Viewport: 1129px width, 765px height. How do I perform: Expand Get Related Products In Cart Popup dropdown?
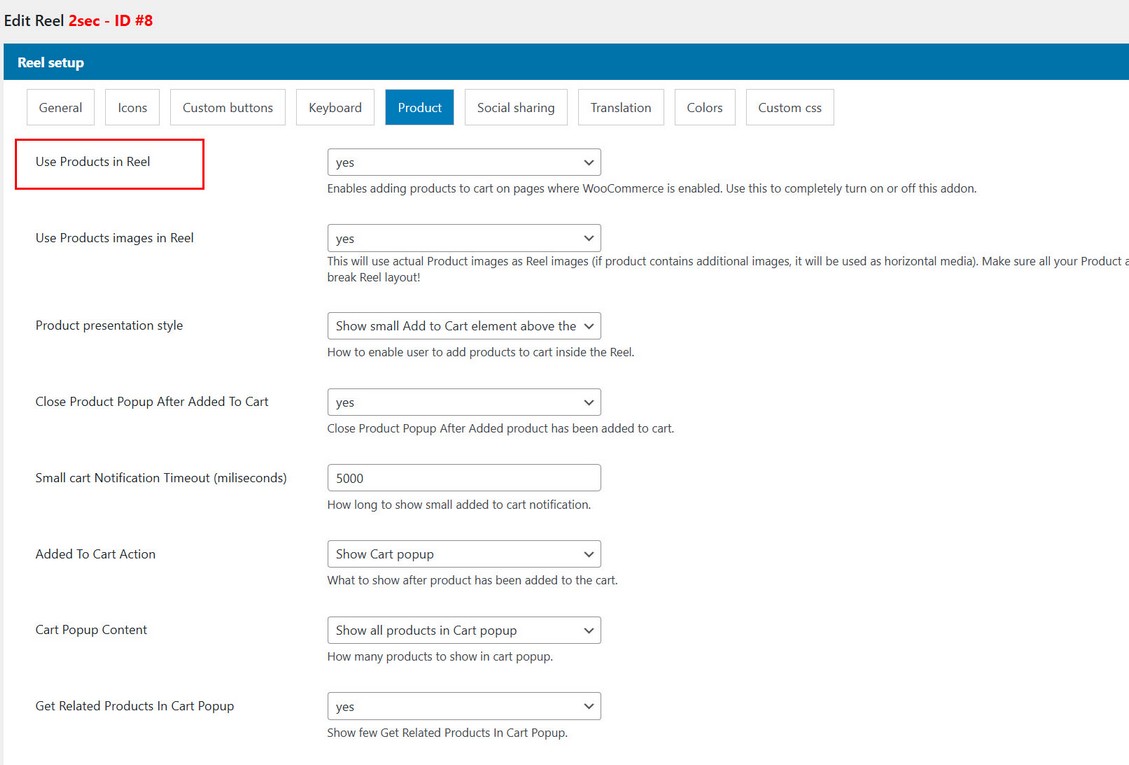[464, 706]
